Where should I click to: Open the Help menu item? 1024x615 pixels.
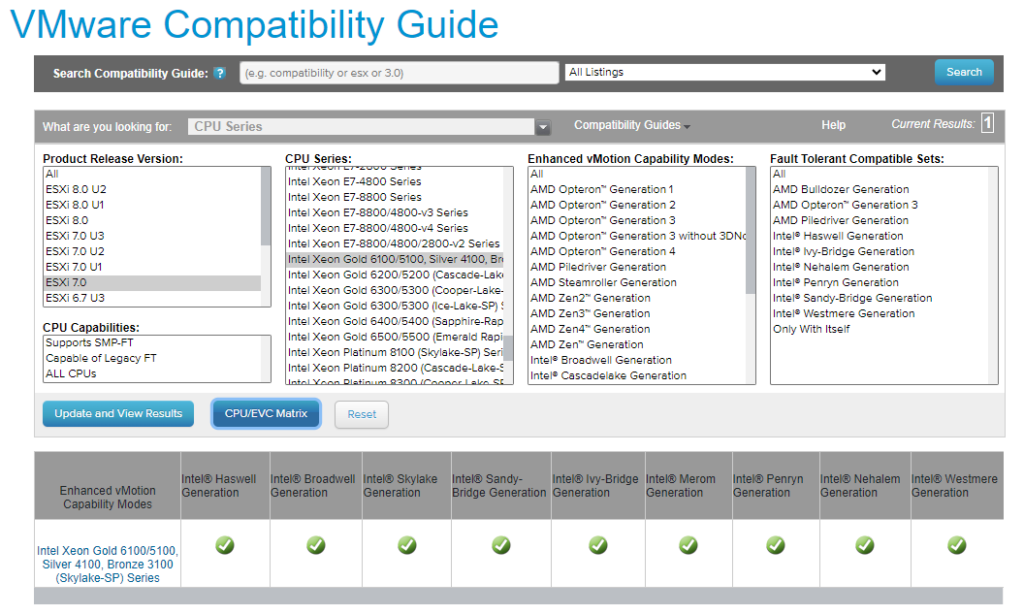833,125
